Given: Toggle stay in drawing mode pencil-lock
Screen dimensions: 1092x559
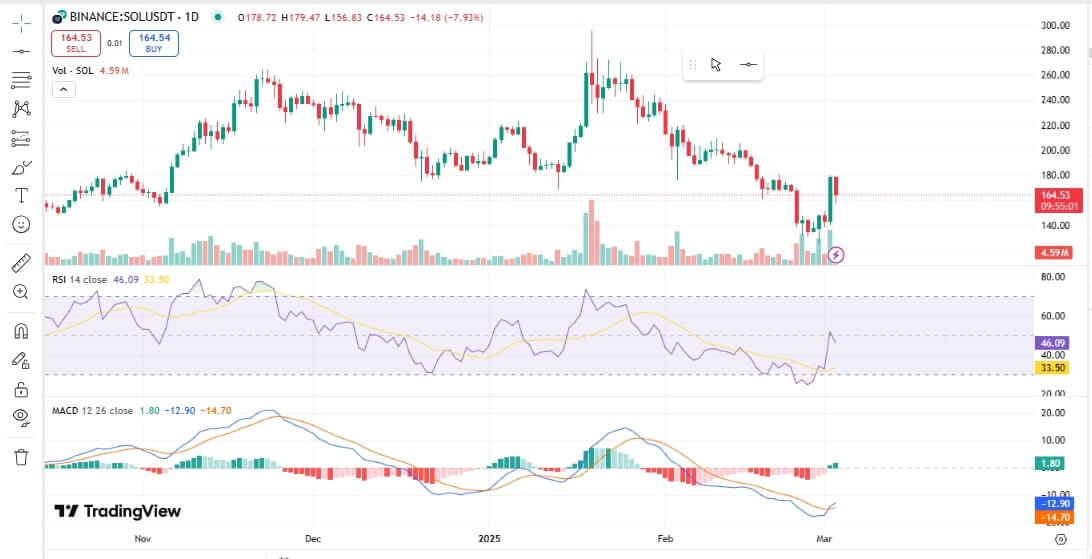Looking at the screenshot, I should [x=21, y=360].
